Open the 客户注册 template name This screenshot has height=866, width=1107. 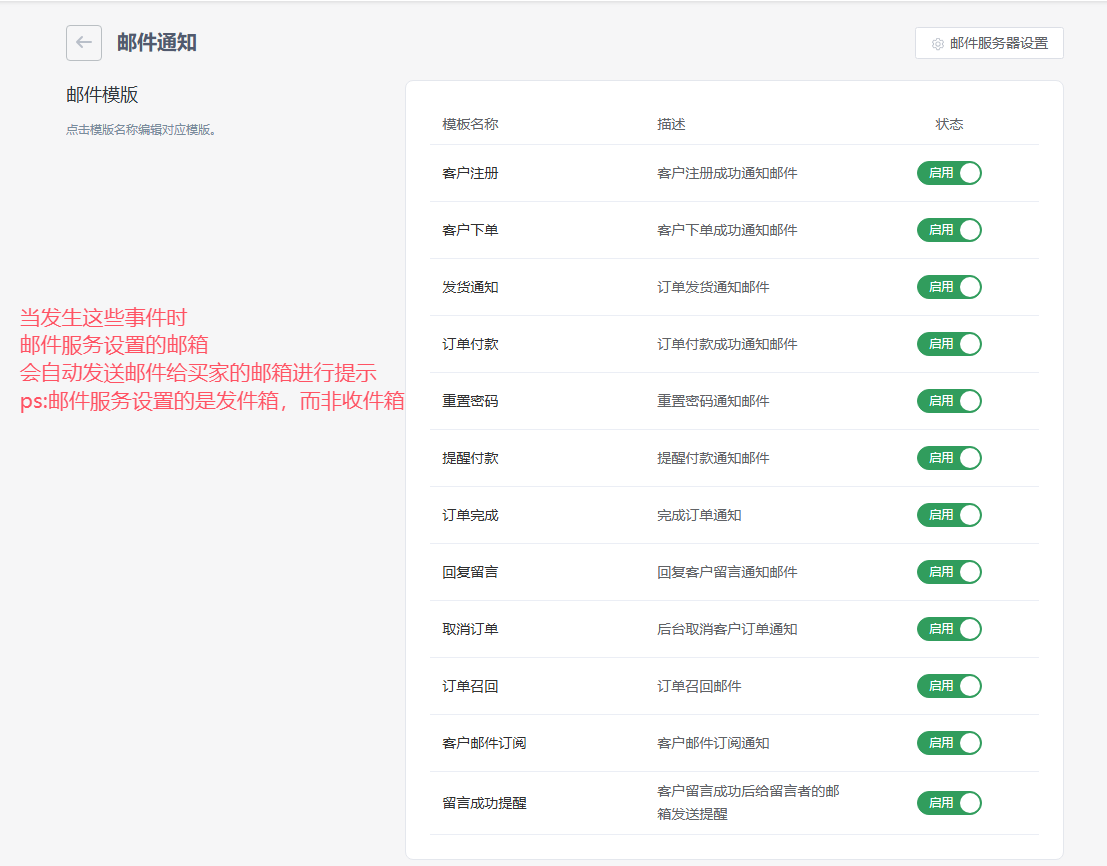click(x=470, y=173)
